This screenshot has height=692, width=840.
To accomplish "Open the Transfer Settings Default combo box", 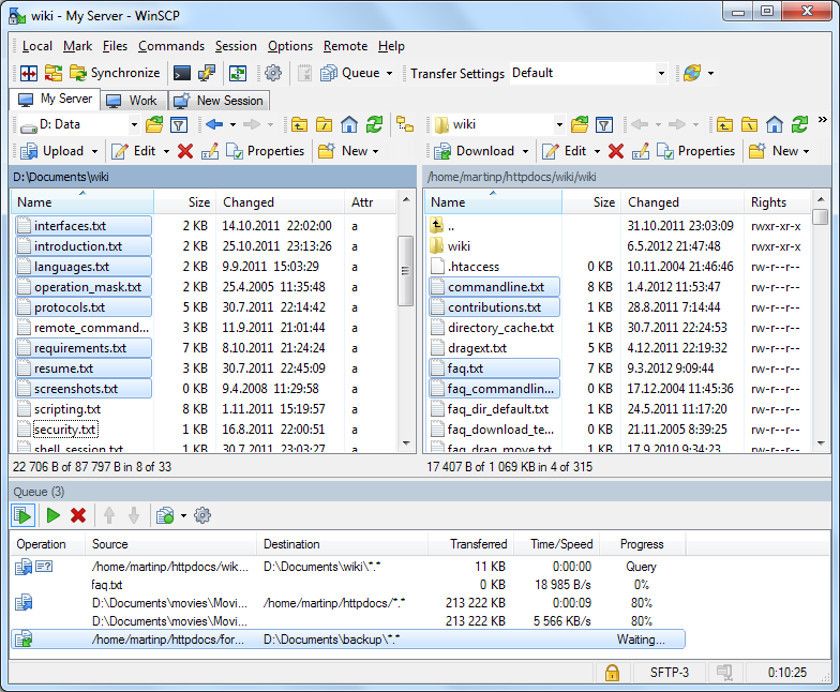I will click(589, 73).
